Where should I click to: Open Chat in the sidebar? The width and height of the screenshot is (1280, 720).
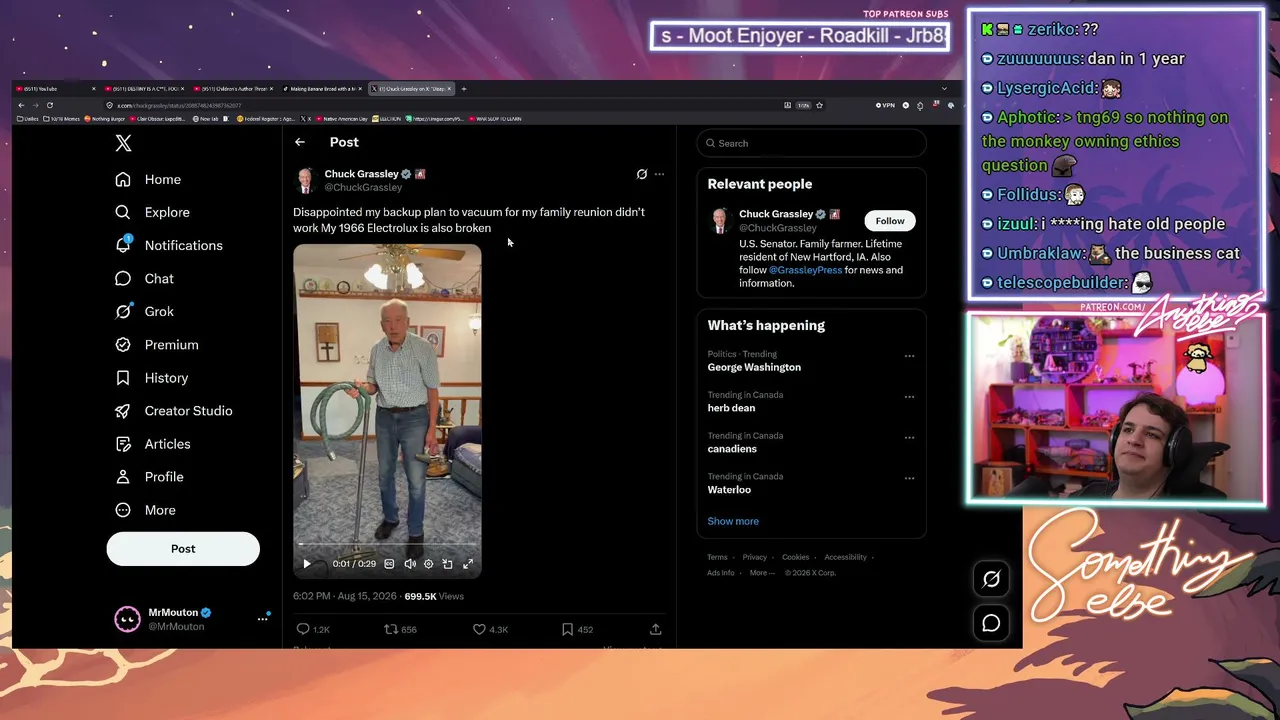pos(144,279)
